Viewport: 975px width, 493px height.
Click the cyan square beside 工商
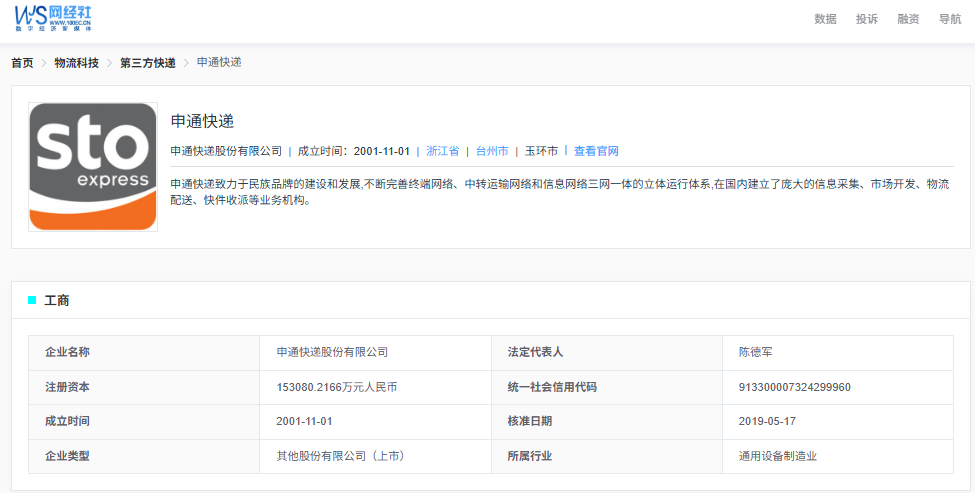click(x=32, y=301)
